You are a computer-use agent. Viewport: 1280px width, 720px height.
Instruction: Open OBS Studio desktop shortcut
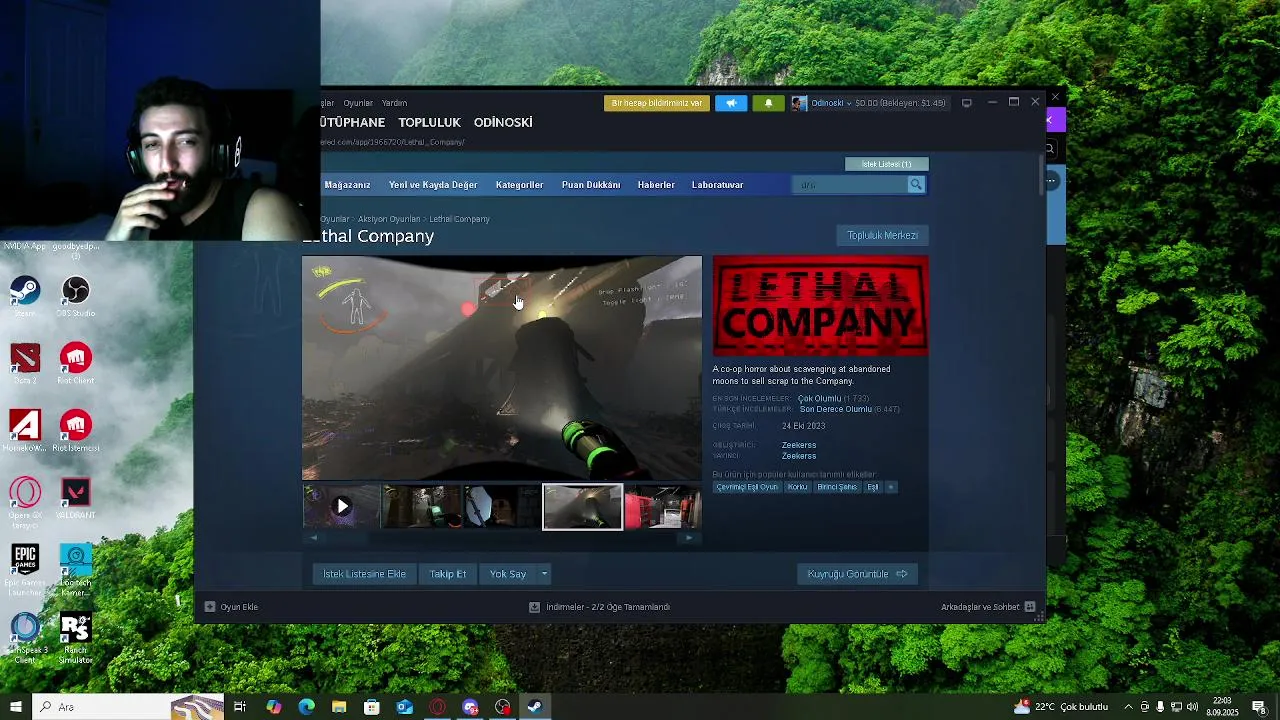[x=75, y=296]
